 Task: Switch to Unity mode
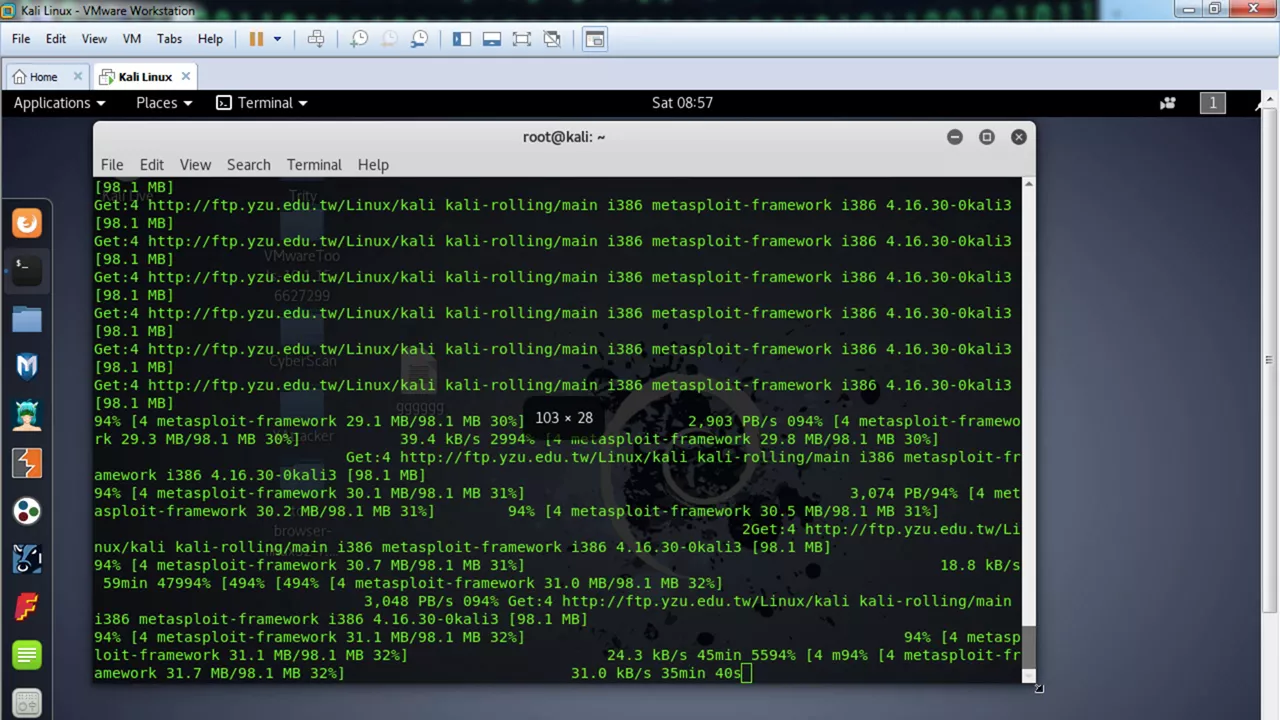pos(552,39)
